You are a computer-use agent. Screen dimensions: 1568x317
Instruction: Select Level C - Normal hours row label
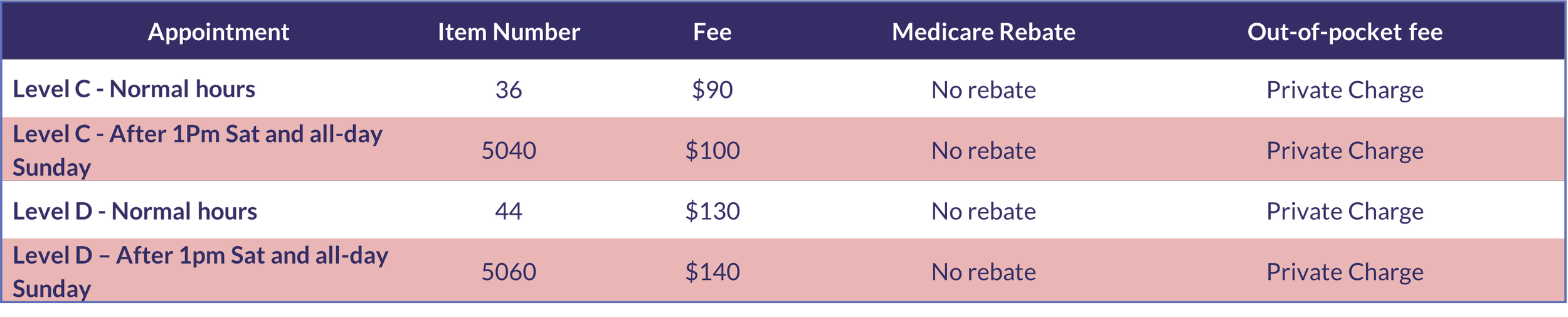click(x=134, y=89)
